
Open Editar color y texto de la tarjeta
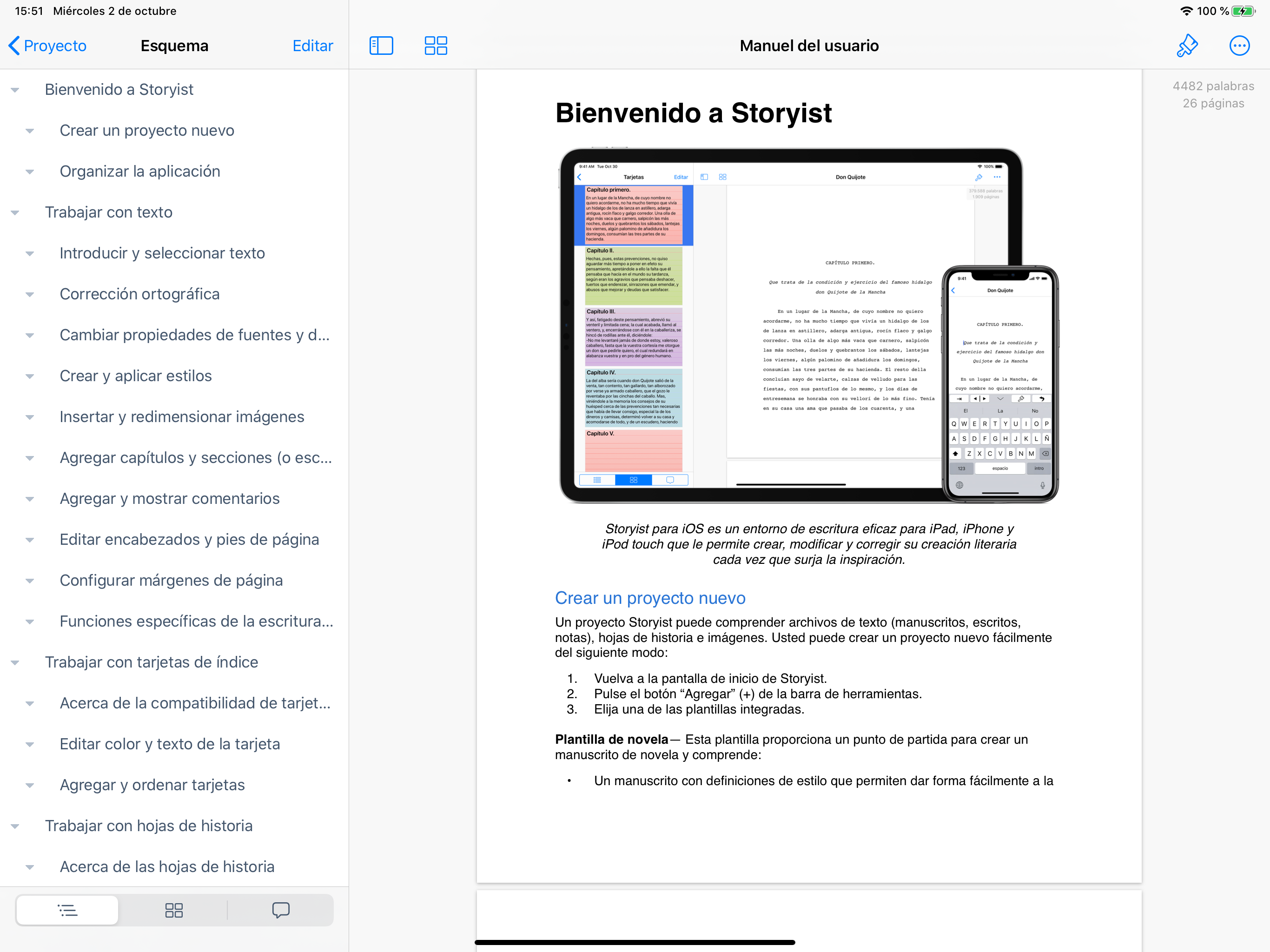tap(170, 744)
